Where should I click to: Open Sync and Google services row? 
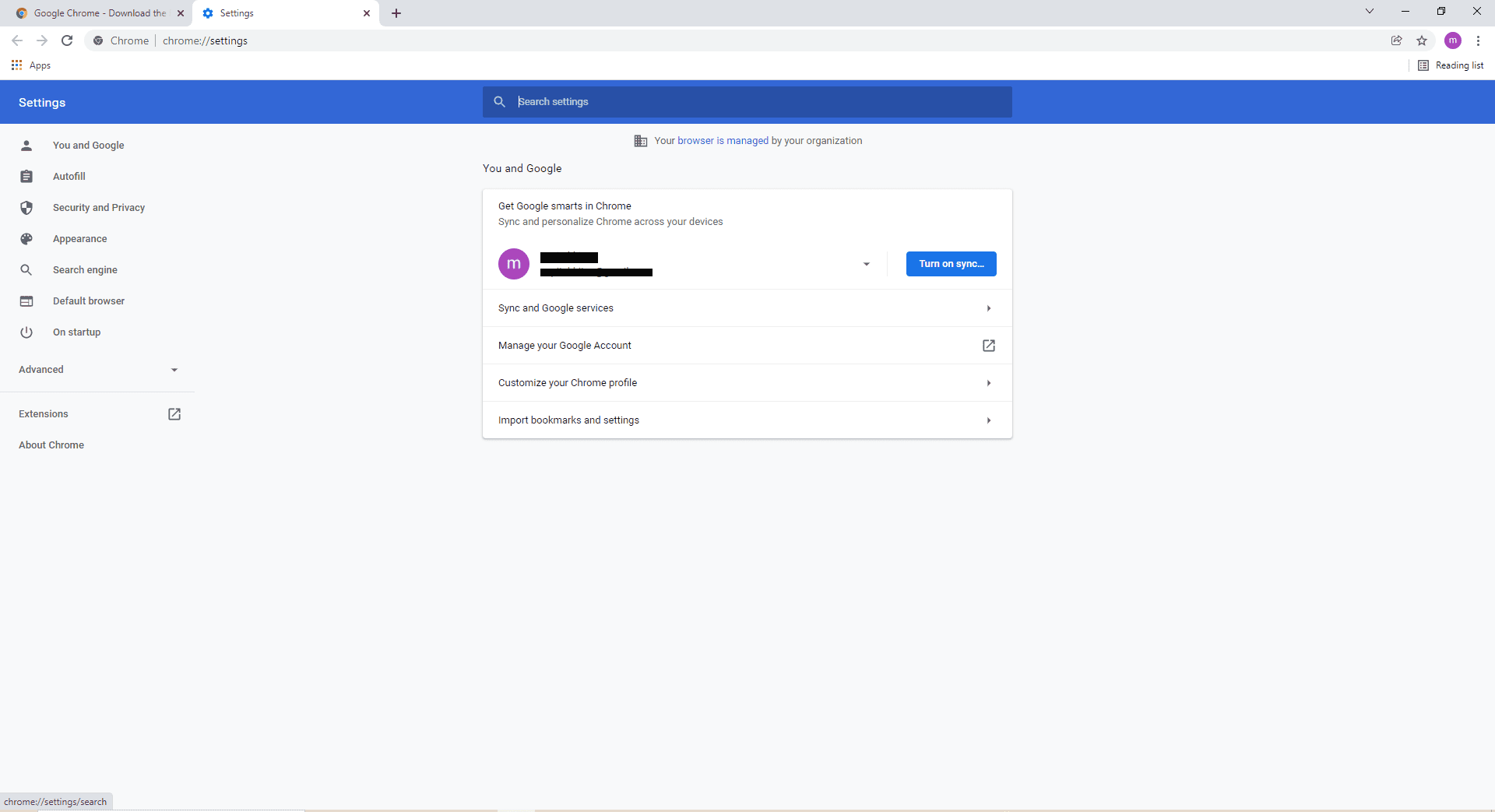[x=747, y=308]
